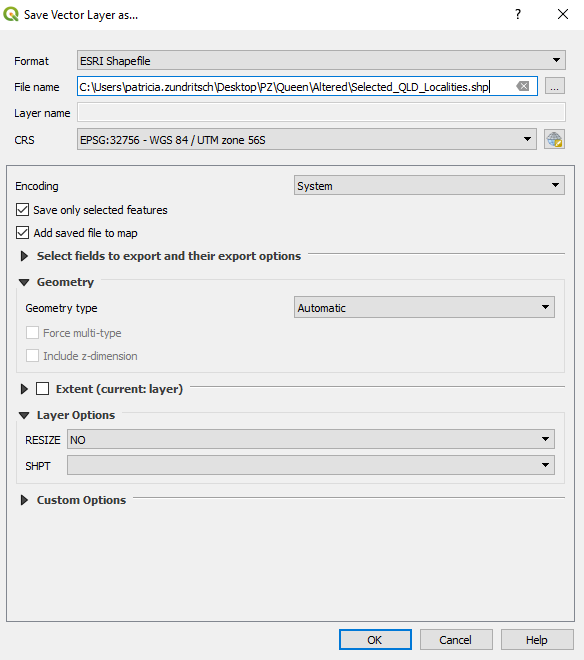Open the CRS dropdown EPSG:32756

[307, 139]
